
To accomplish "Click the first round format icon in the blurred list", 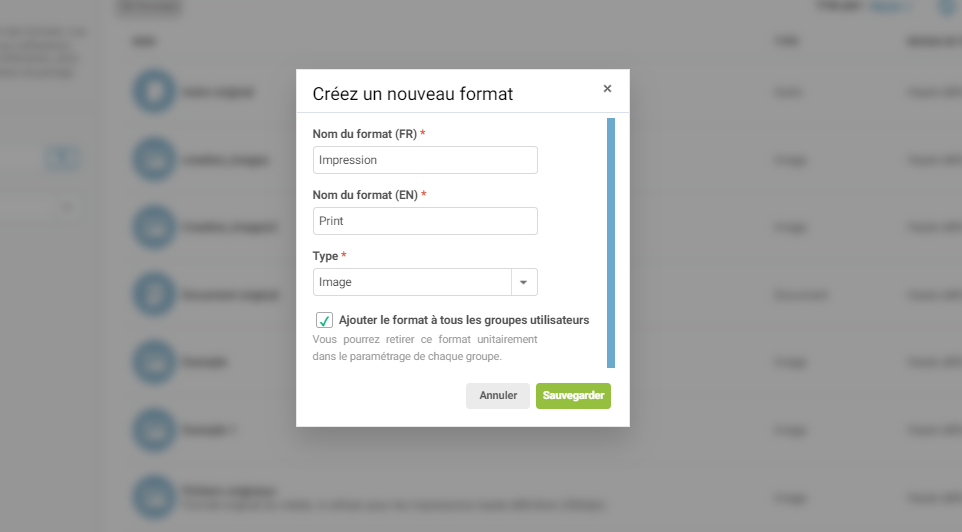I will click(154, 92).
